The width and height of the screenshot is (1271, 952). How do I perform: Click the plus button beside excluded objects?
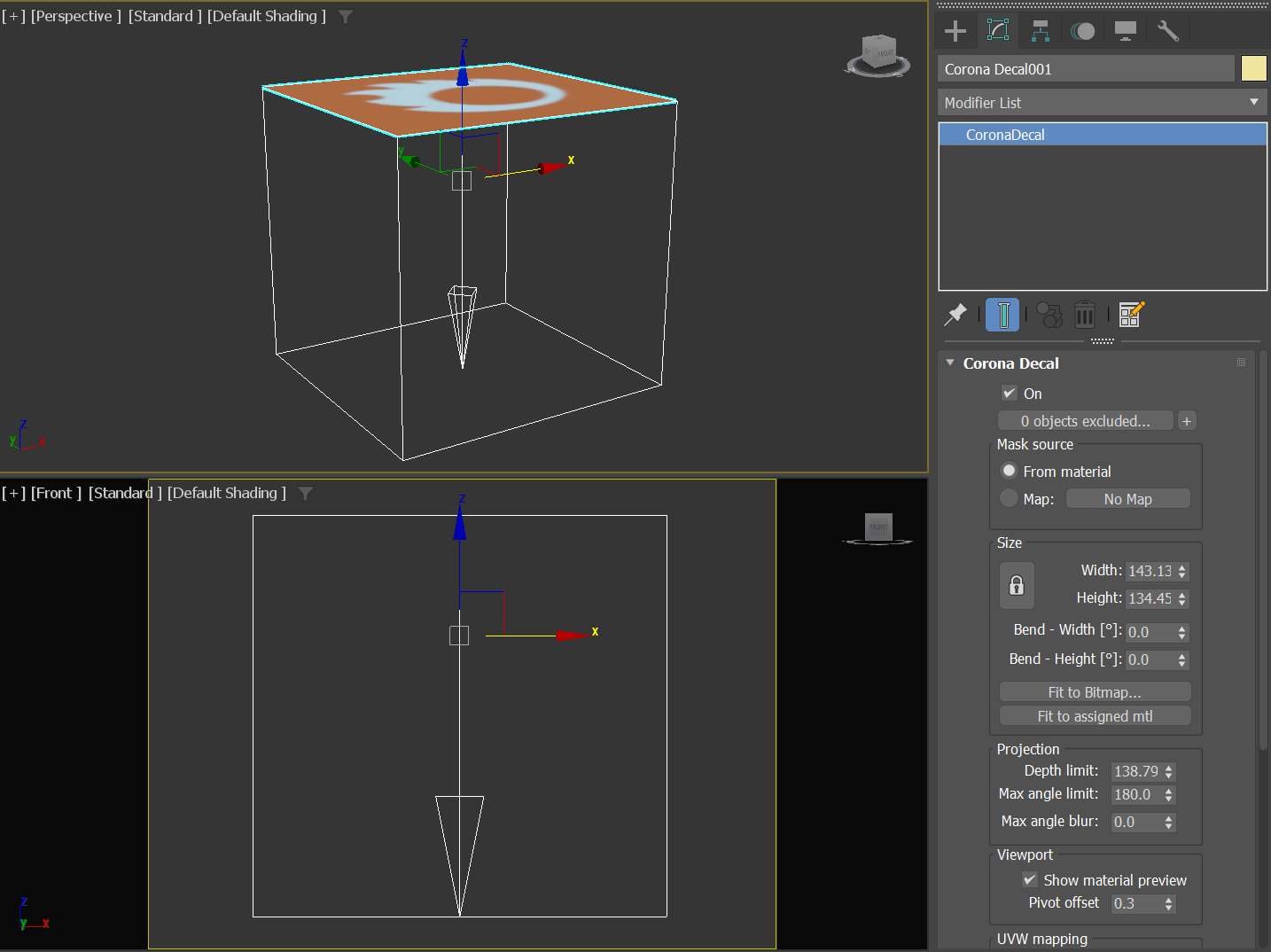click(1187, 420)
